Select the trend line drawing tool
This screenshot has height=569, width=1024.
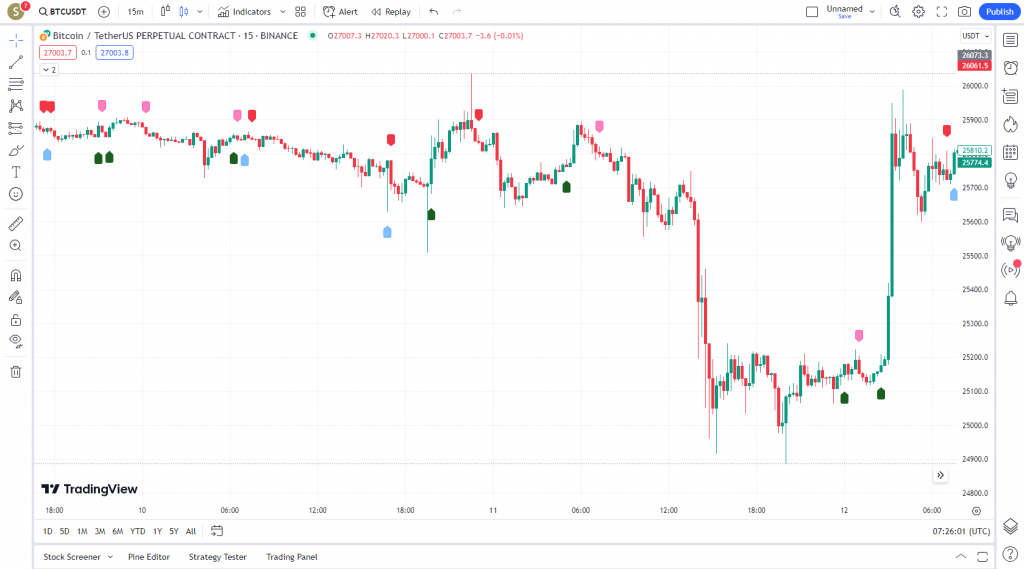click(16, 62)
